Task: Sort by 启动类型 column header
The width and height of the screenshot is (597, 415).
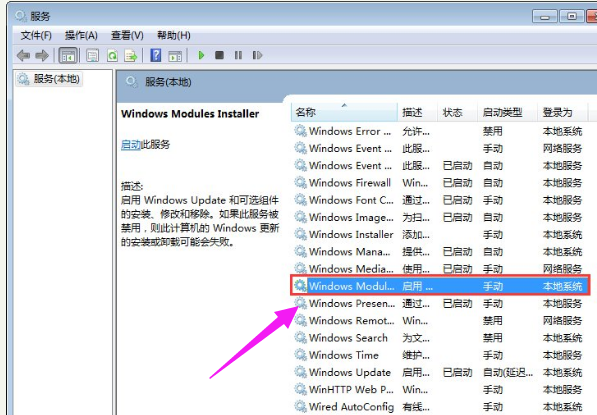Action: click(x=507, y=112)
